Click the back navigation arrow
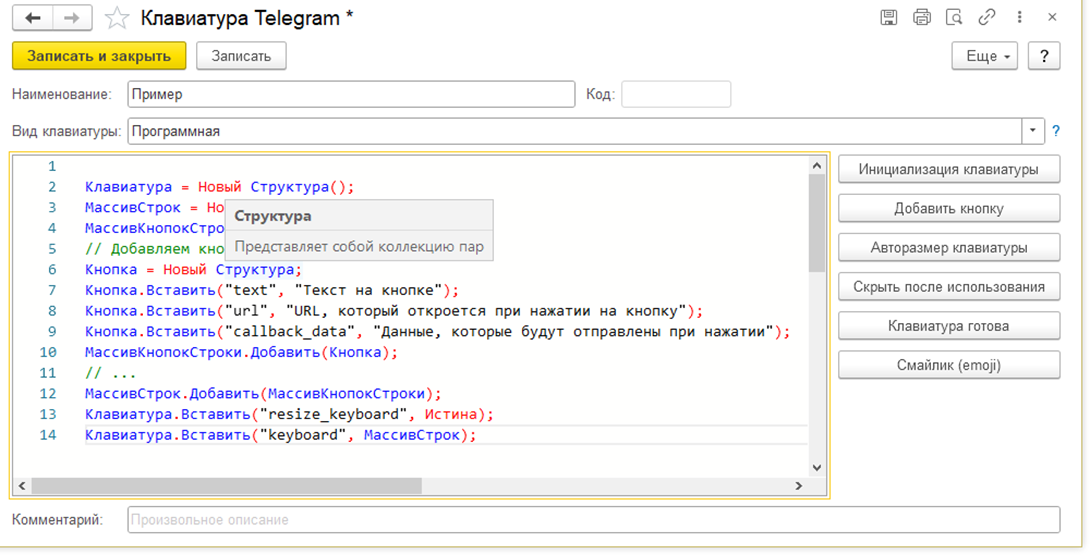Screen dimensions: 1090x555 (x=34, y=19)
